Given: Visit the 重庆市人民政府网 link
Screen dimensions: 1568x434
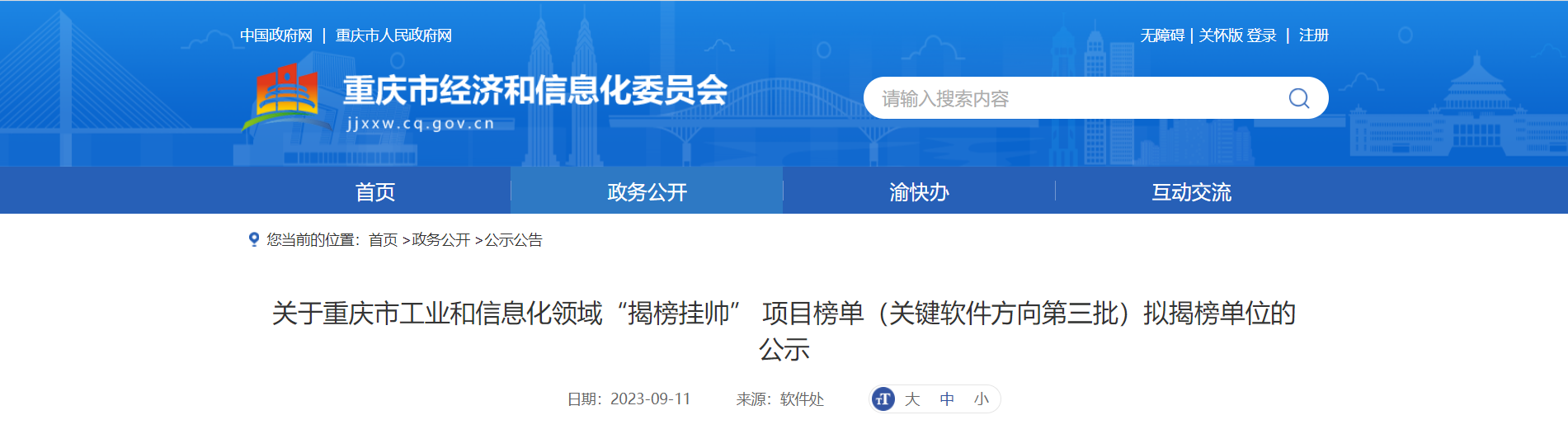Looking at the screenshot, I should coord(393,35).
